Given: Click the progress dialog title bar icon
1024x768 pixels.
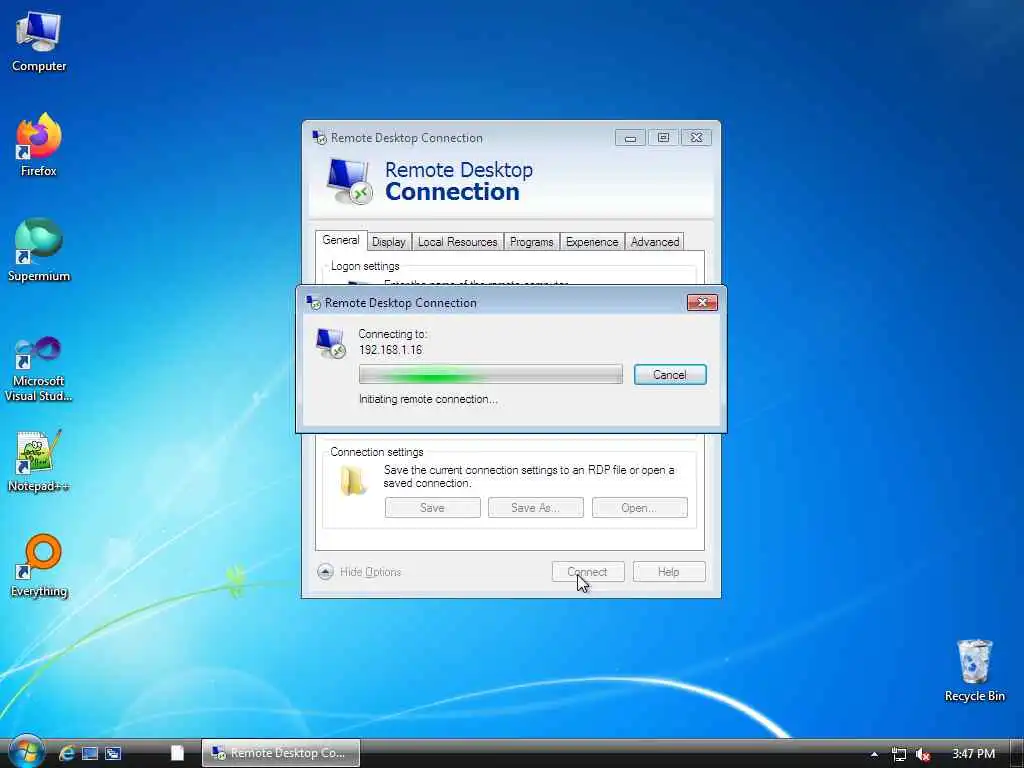Looking at the screenshot, I should (x=313, y=302).
